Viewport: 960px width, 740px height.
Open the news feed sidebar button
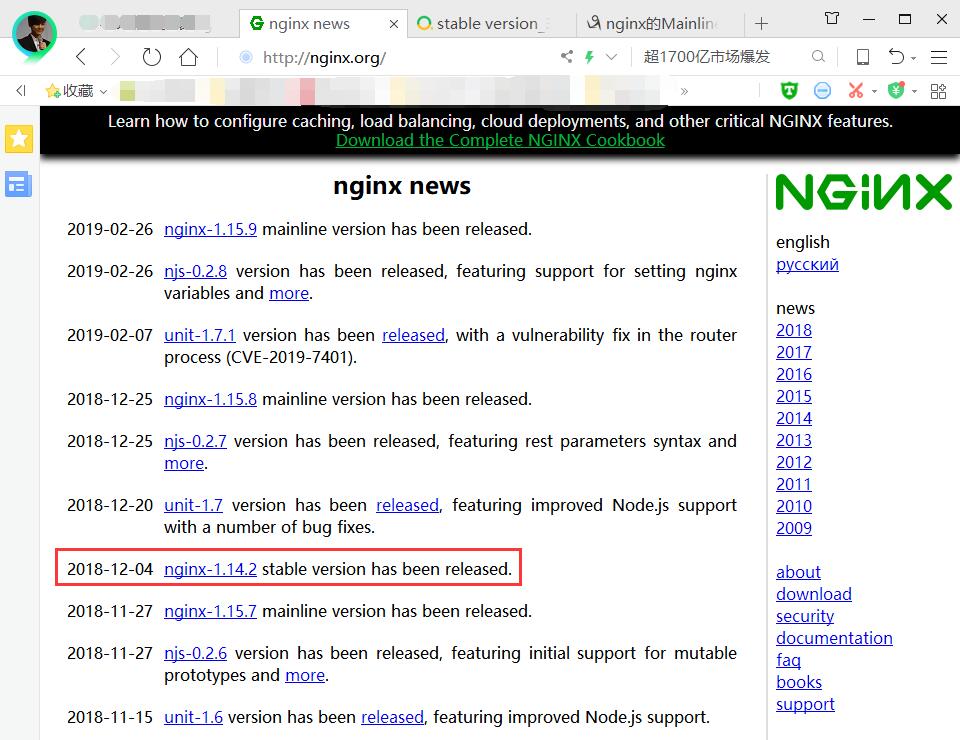coord(18,184)
